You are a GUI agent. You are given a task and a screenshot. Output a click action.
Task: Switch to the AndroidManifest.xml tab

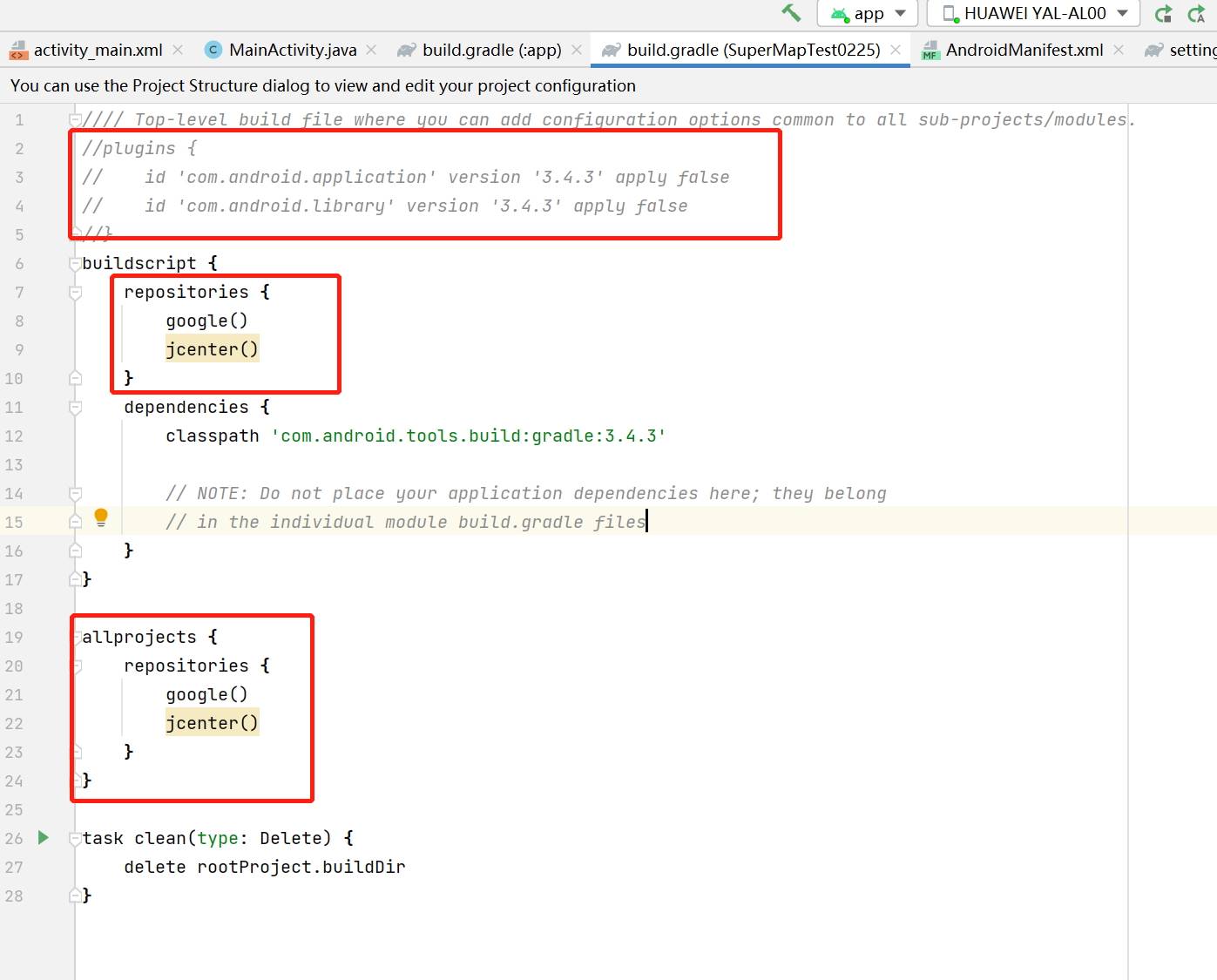pyautogui.click(x=1024, y=50)
